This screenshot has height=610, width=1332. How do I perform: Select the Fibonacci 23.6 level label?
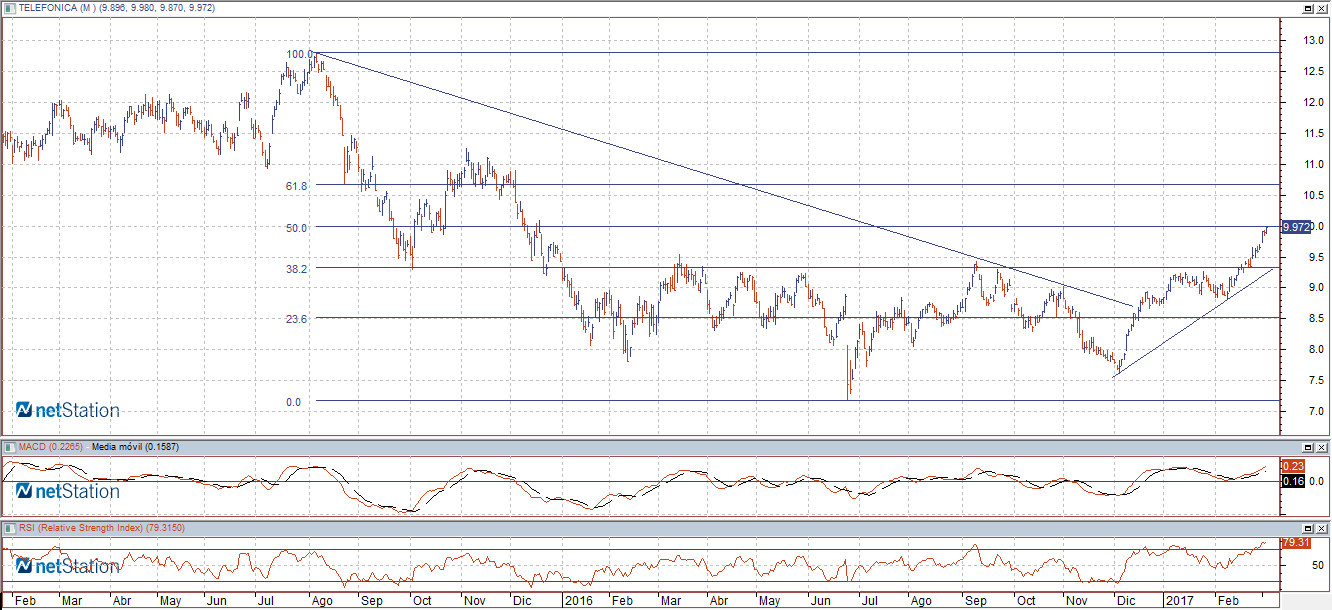click(x=297, y=318)
